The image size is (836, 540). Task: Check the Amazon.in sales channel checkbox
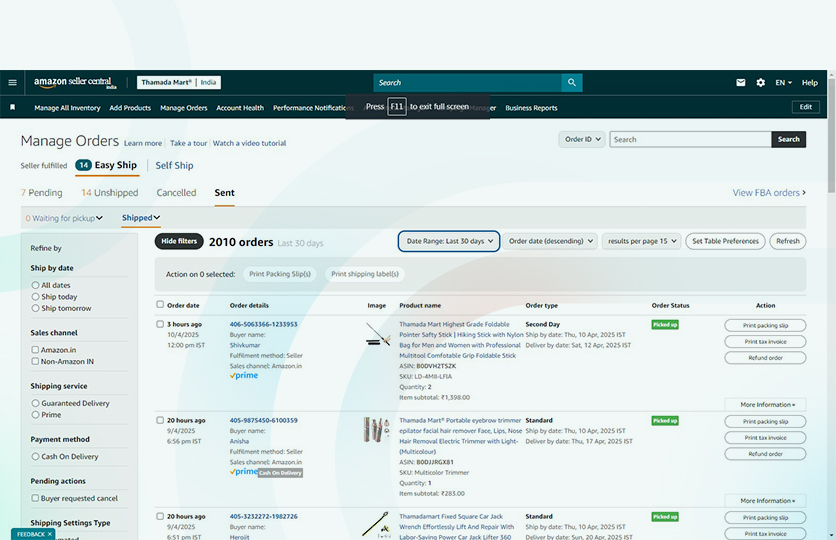(36, 350)
